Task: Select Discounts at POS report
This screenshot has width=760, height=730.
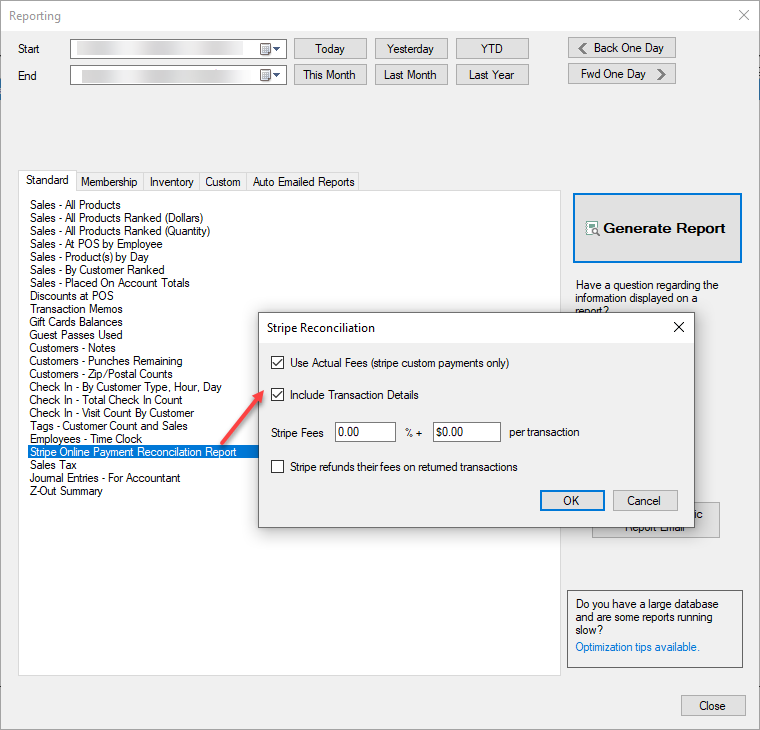Action: pyautogui.click(x=72, y=296)
